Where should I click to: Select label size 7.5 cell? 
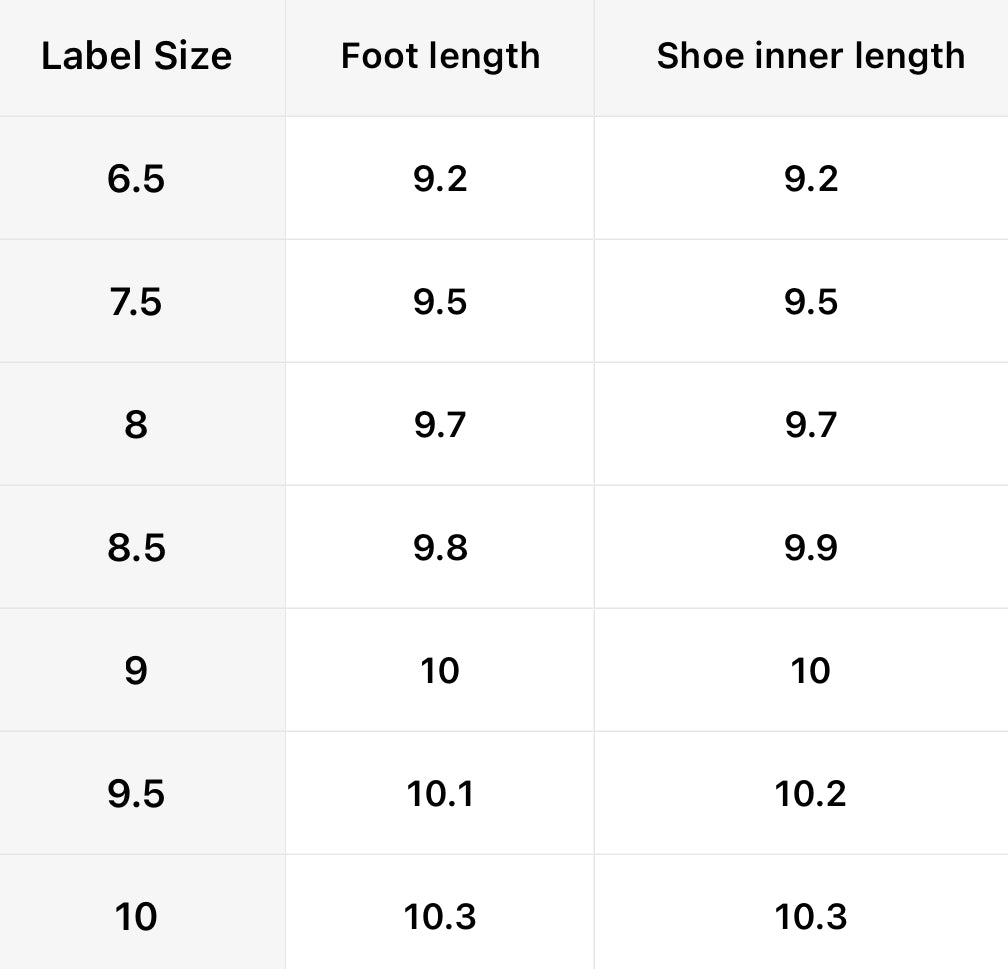[x=136, y=302]
